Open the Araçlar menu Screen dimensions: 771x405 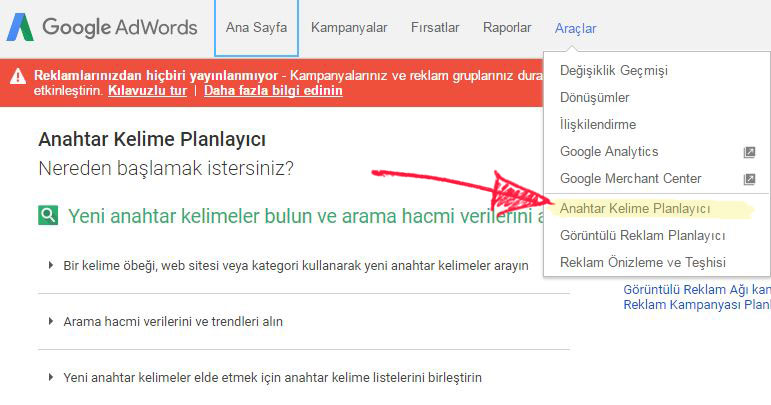click(x=575, y=29)
